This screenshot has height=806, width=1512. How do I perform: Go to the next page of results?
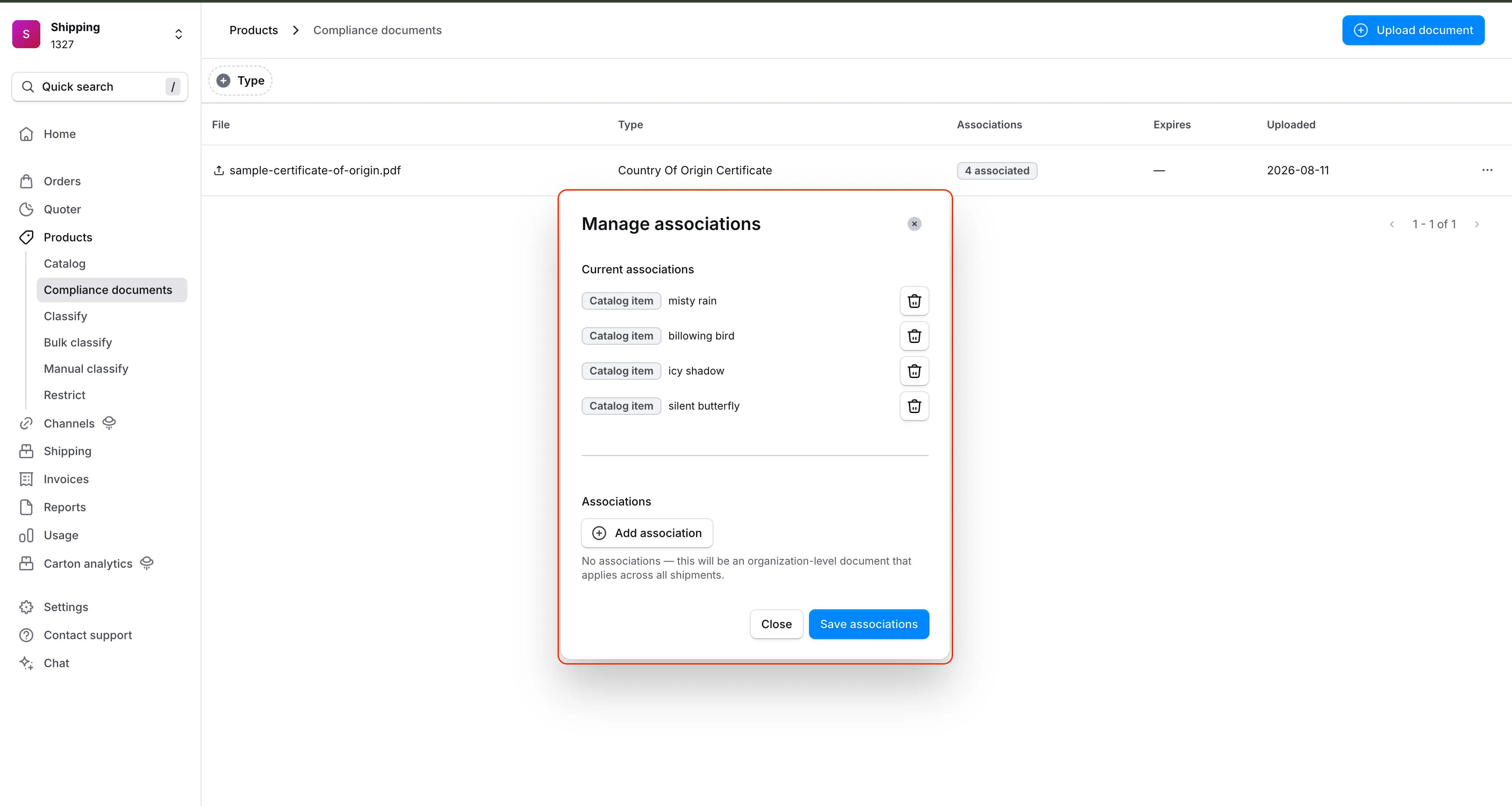[x=1477, y=224]
